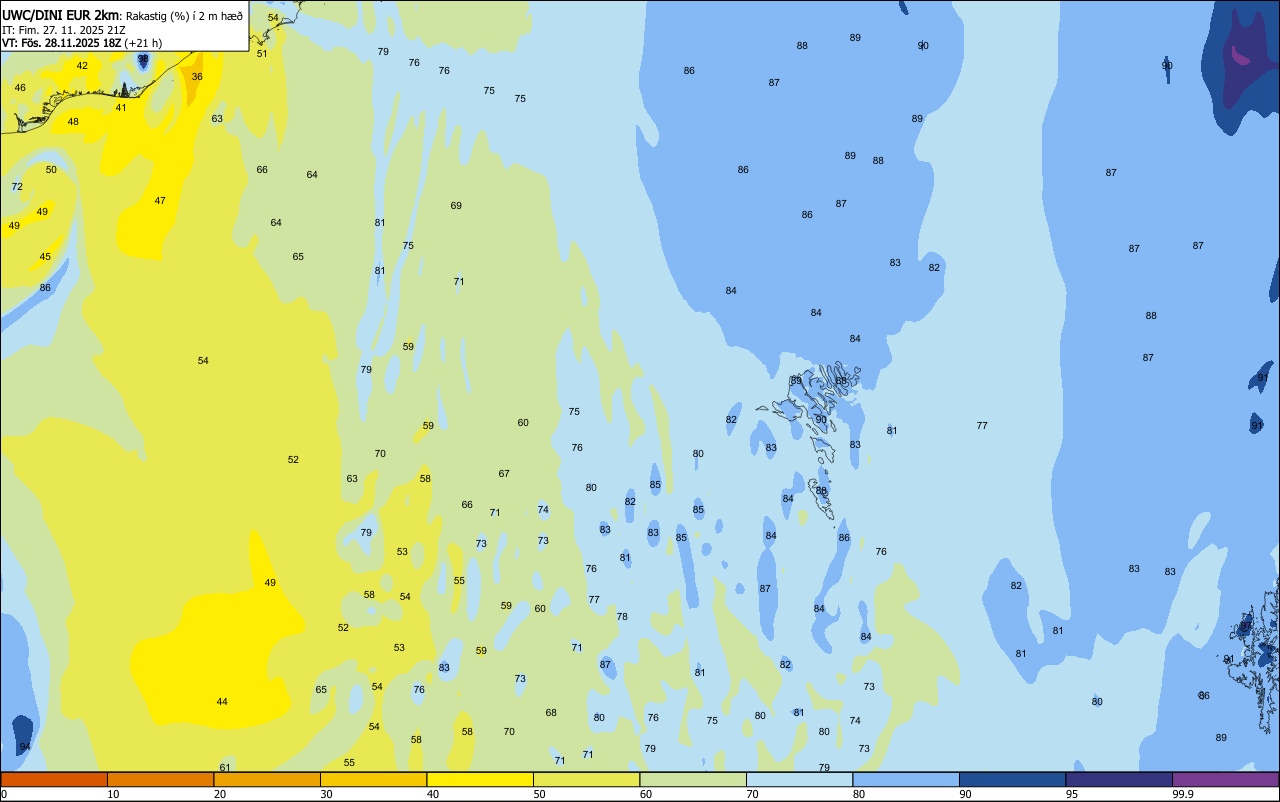
Task: Click the 60–70 light green legend swatch
Action: [693, 779]
